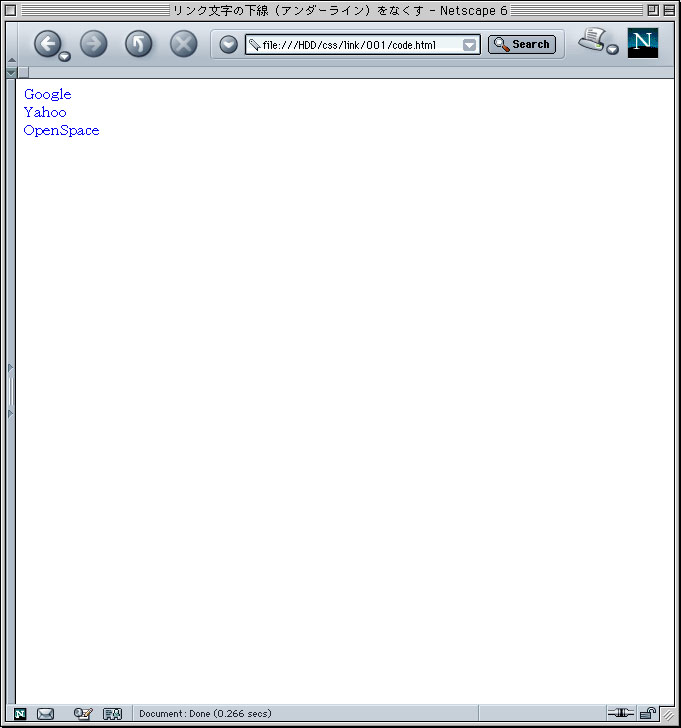This screenshot has height=728, width=681.
Task: Click the Search button
Action: (522, 45)
